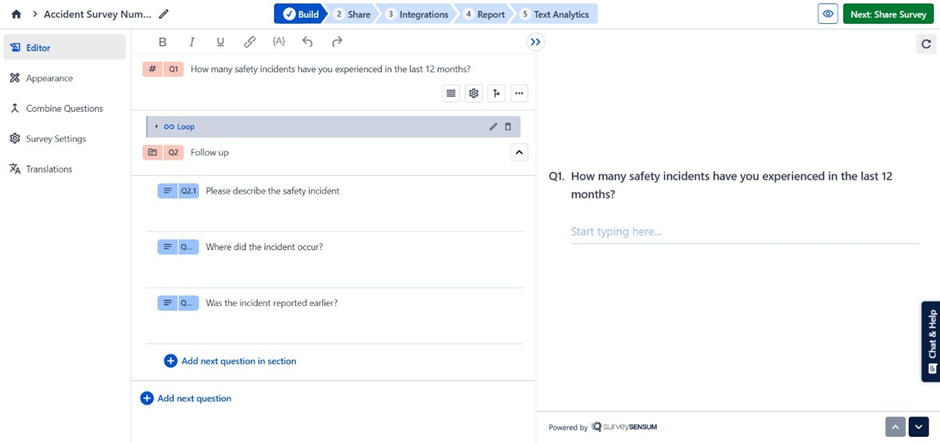The image size is (940, 443).
Task: Apply italic formatting from the toolbar
Action: [x=192, y=42]
